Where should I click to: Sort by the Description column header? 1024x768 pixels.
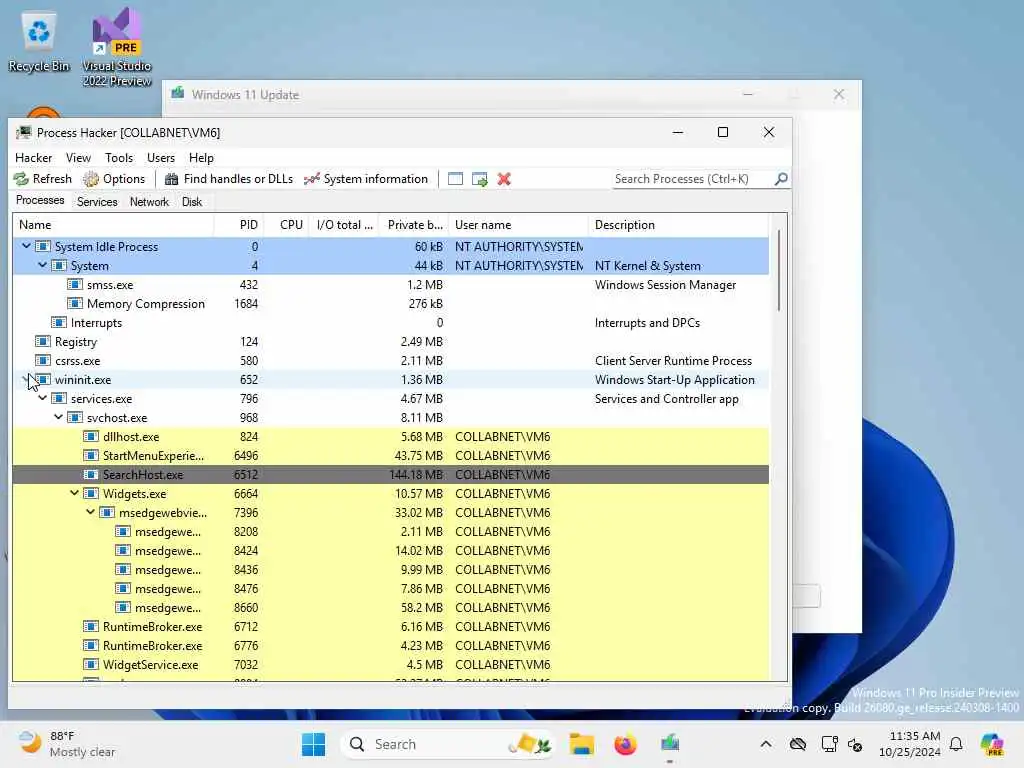[679, 225]
